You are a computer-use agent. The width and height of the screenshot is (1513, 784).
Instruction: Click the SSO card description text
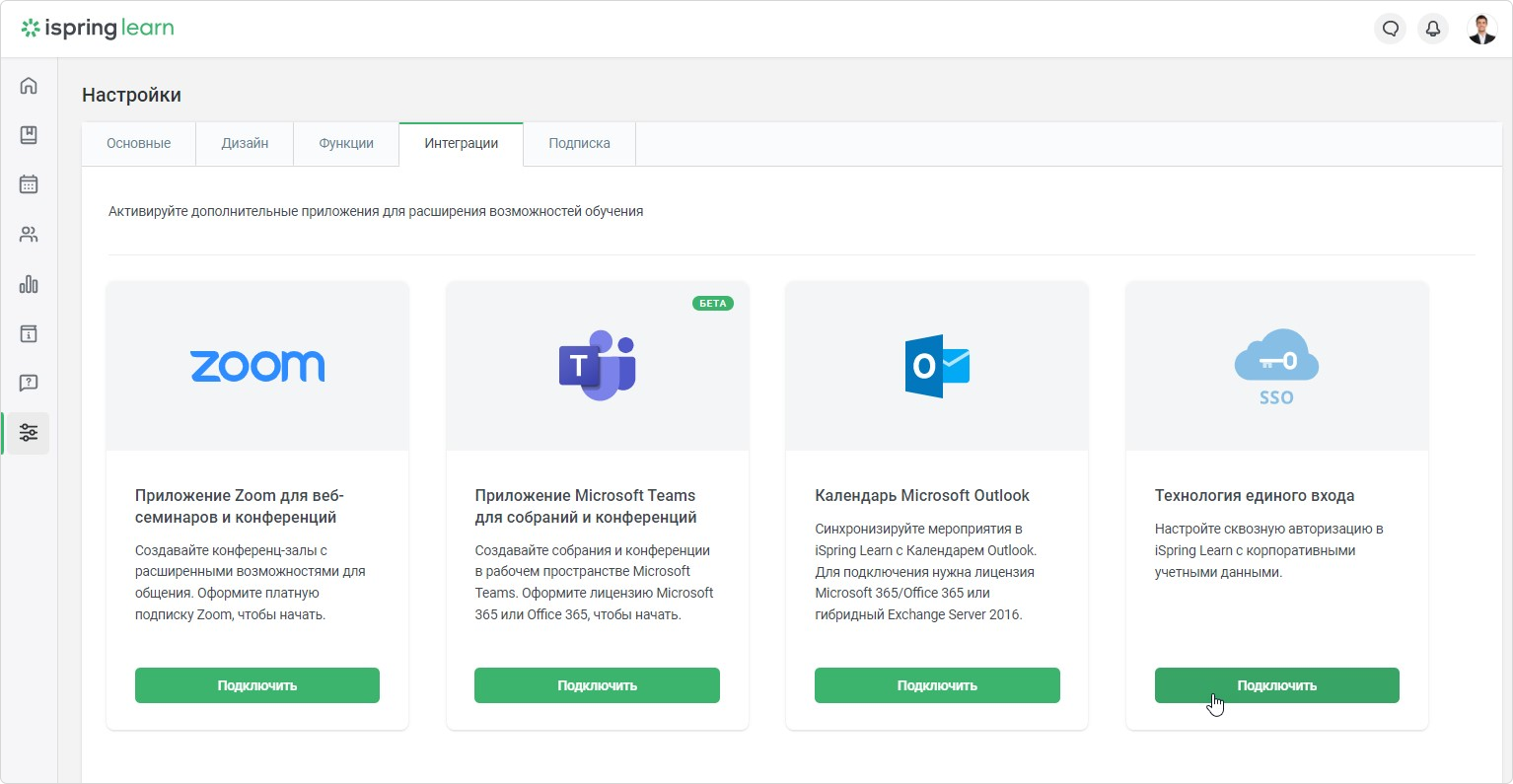[x=1269, y=550]
